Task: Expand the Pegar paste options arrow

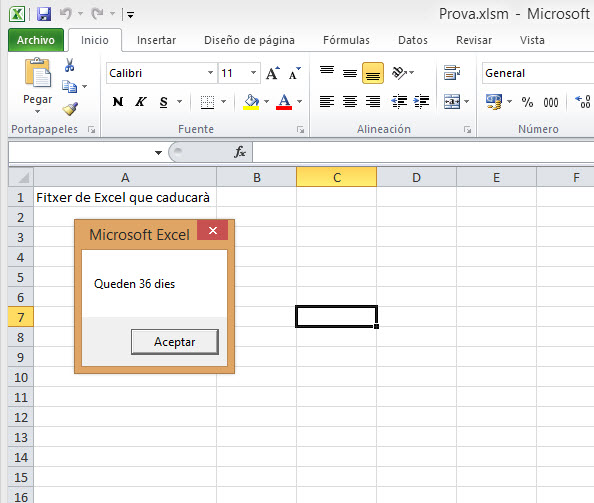Action: pyautogui.click(x=37, y=111)
